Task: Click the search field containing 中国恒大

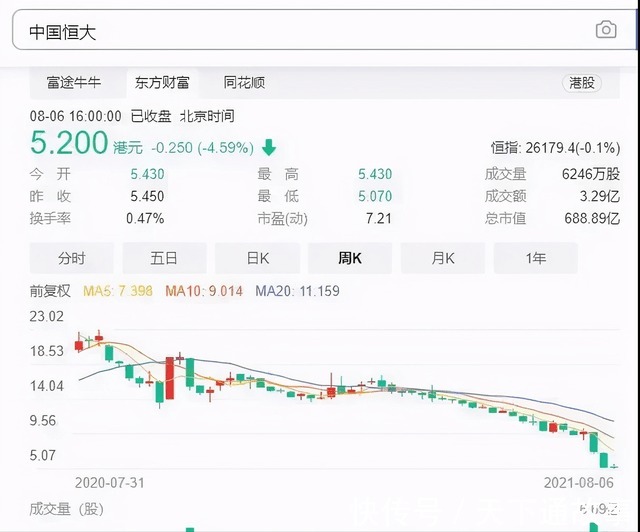Action: coord(324,30)
